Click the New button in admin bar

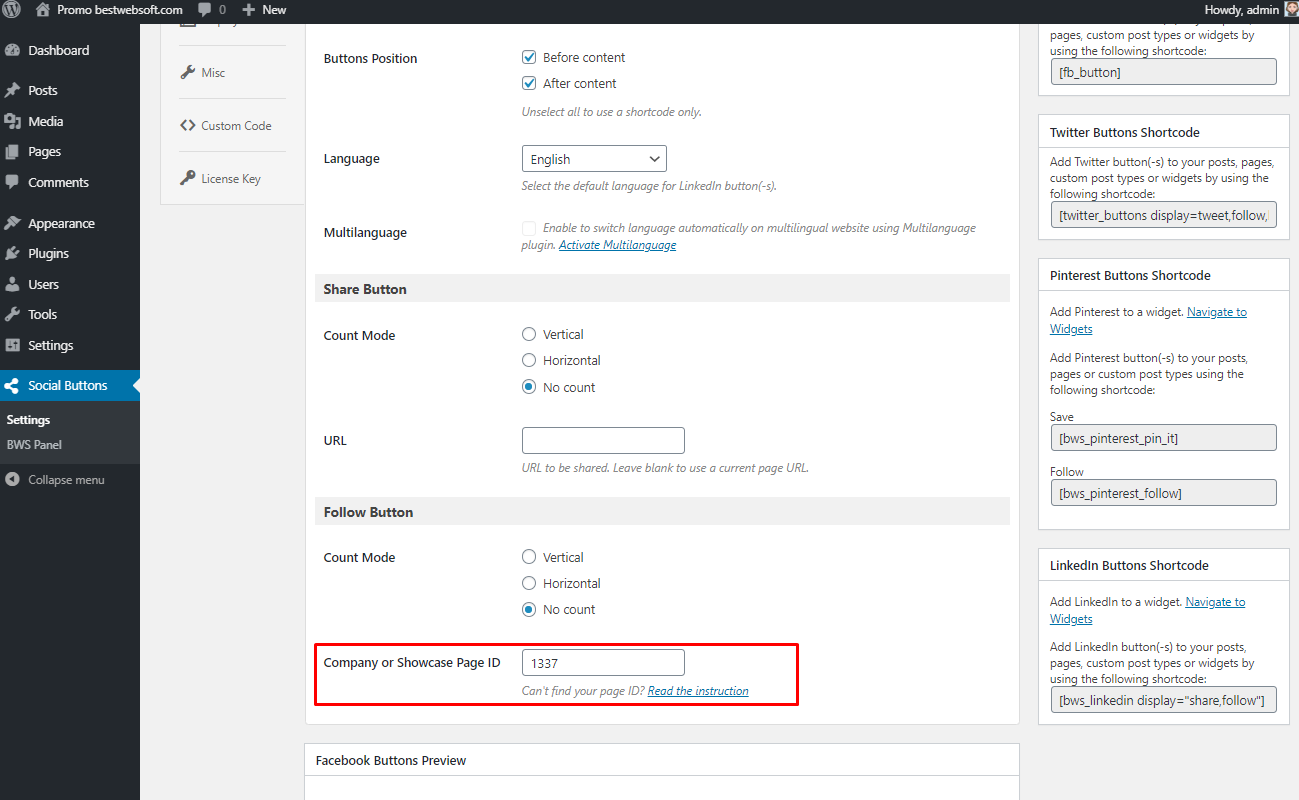tap(264, 10)
